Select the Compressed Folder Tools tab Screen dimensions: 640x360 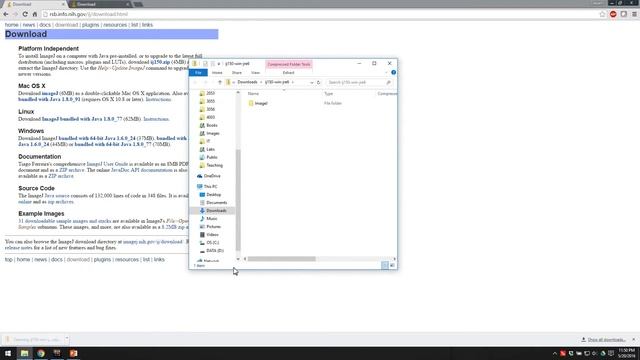coord(289,64)
